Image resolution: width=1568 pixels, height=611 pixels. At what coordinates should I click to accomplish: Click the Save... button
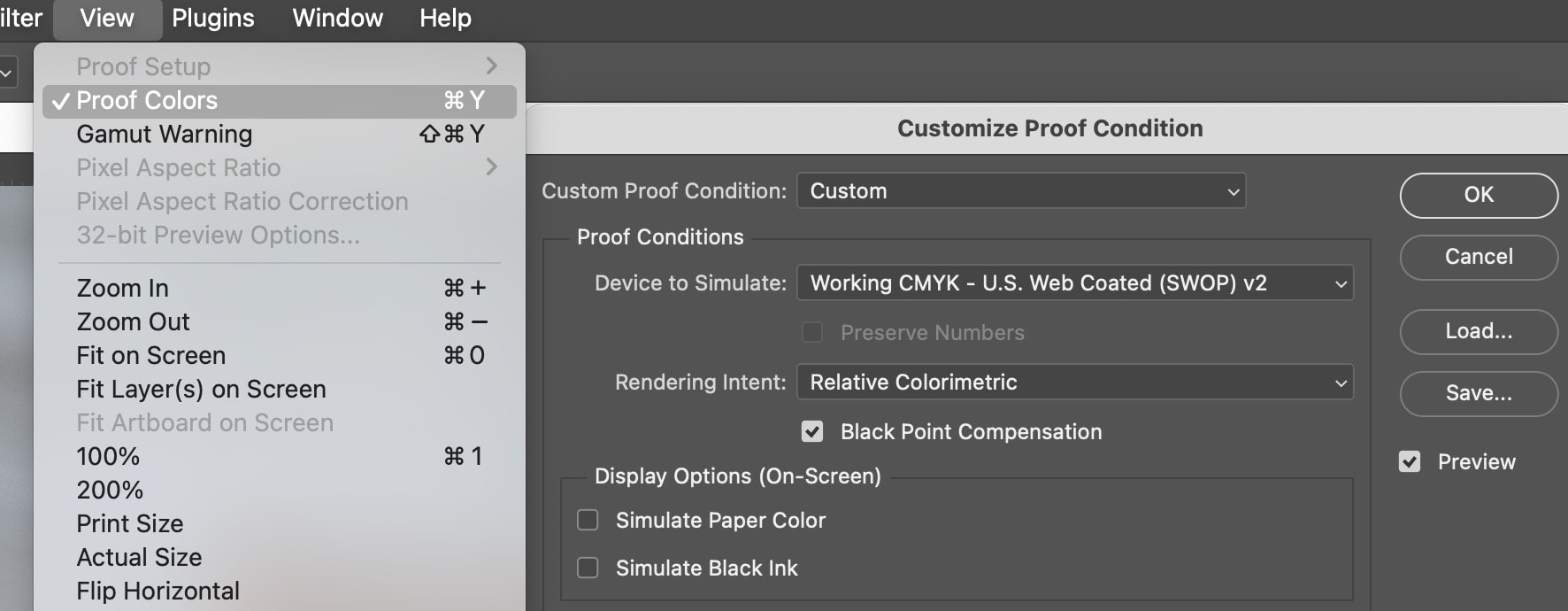tap(1478, 393)
